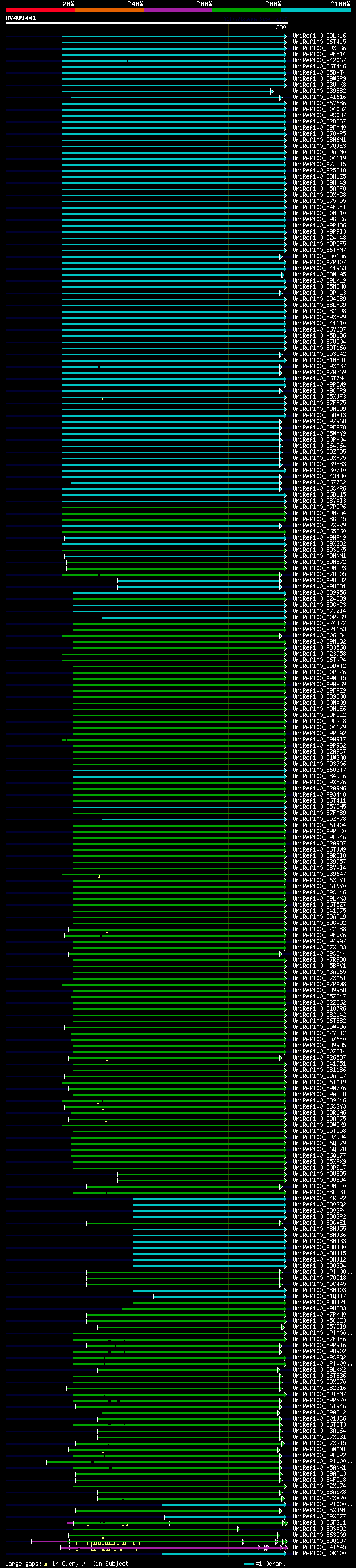Select hit UniRef100_Q39956
Image resolution: width=356 pixels, height=1568 pixels.
(x=319, y=593)
